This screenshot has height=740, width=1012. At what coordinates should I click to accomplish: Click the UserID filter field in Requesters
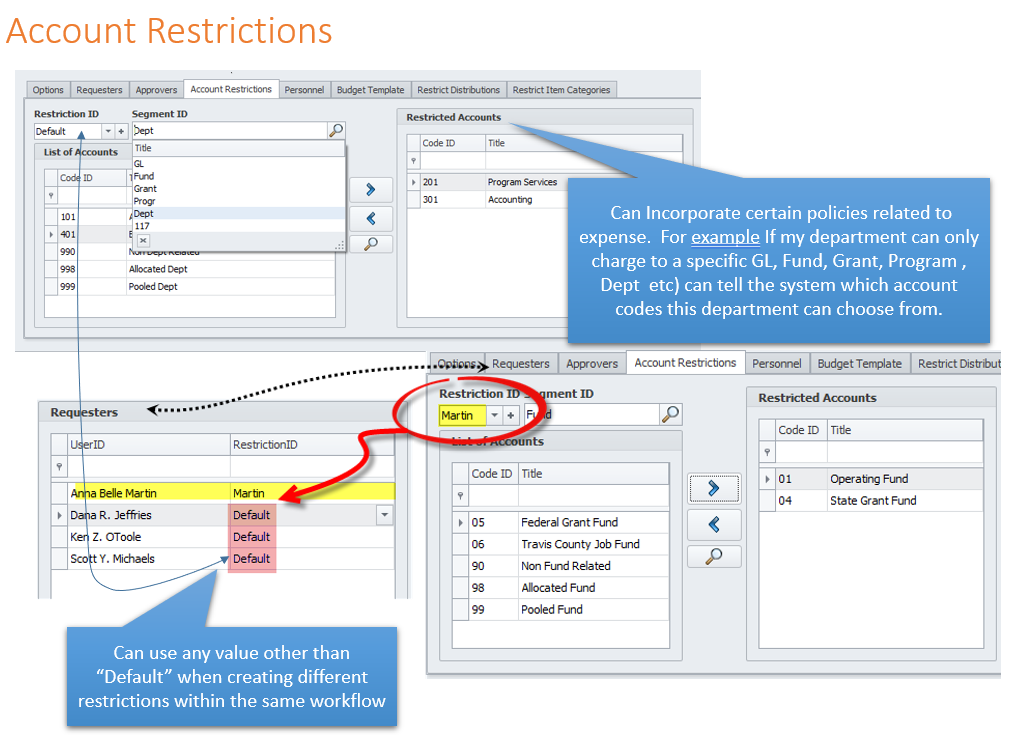[x=148, y=467]
